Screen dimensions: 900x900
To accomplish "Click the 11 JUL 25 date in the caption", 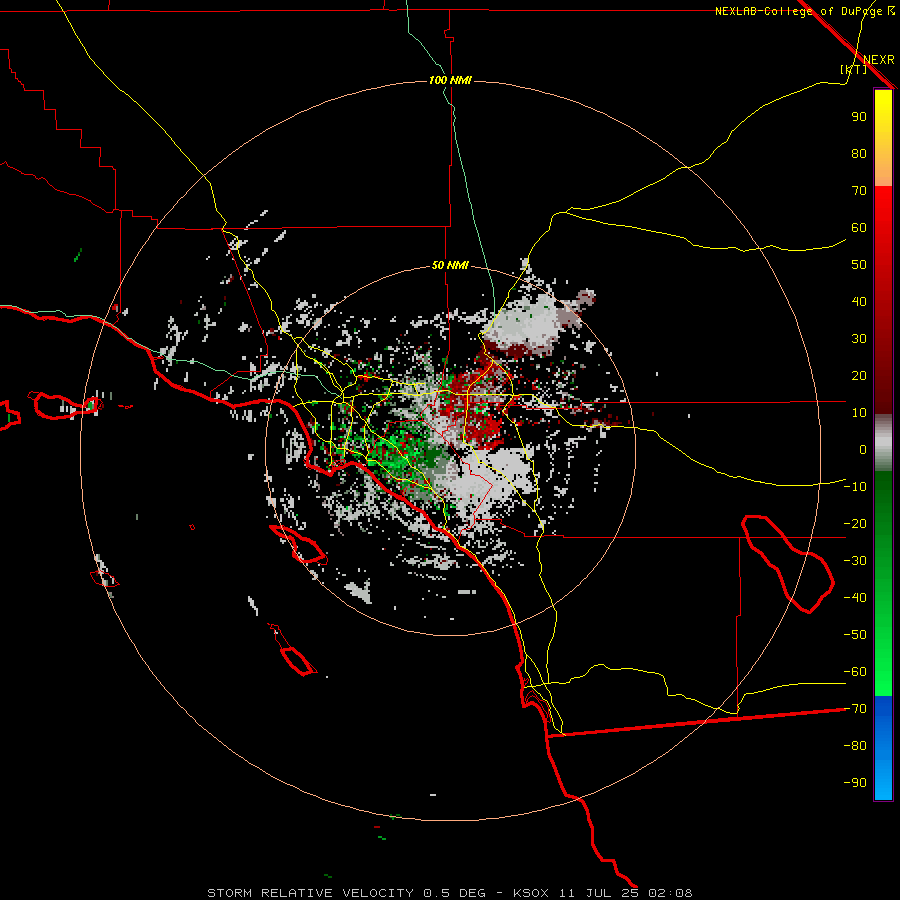I will click(x=599, y=893).
